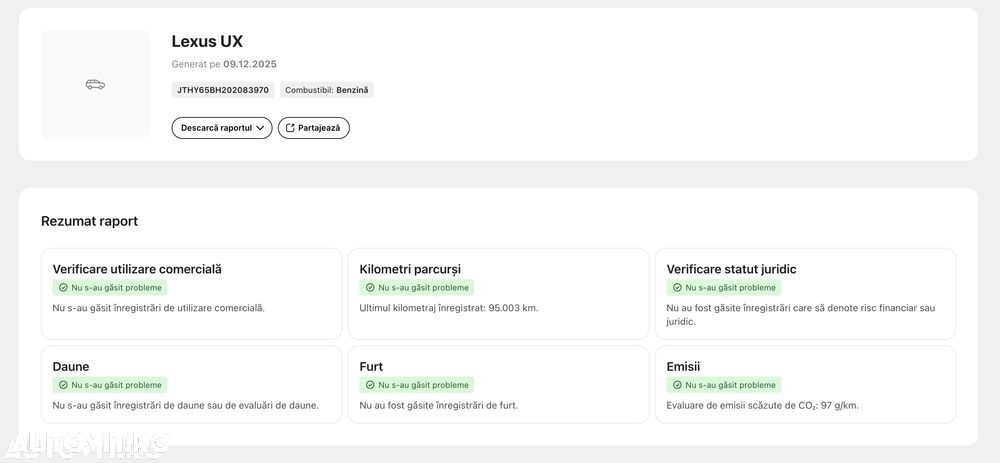Click checkmark icon under Emisii
1000x463 pixels.
[x=677, y=385]
